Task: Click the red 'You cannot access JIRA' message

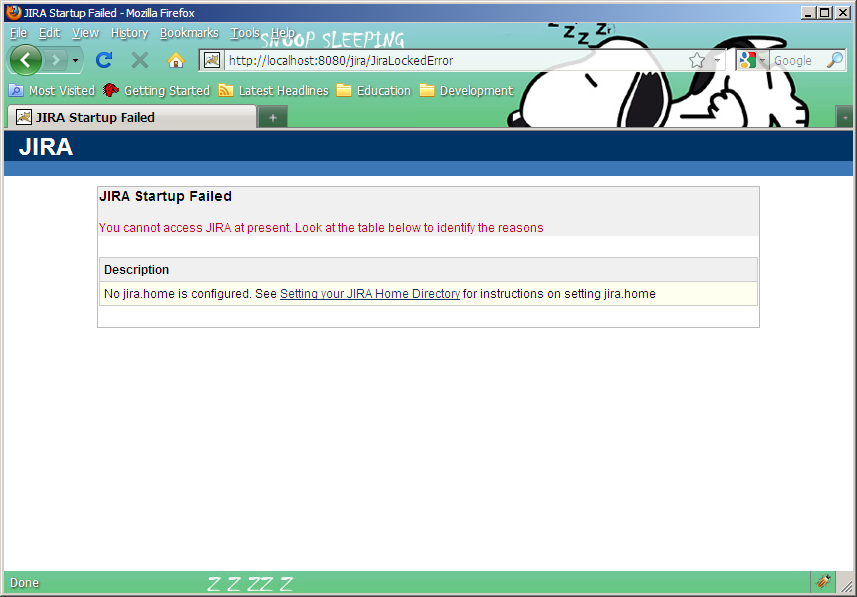Action: (321, 227)
